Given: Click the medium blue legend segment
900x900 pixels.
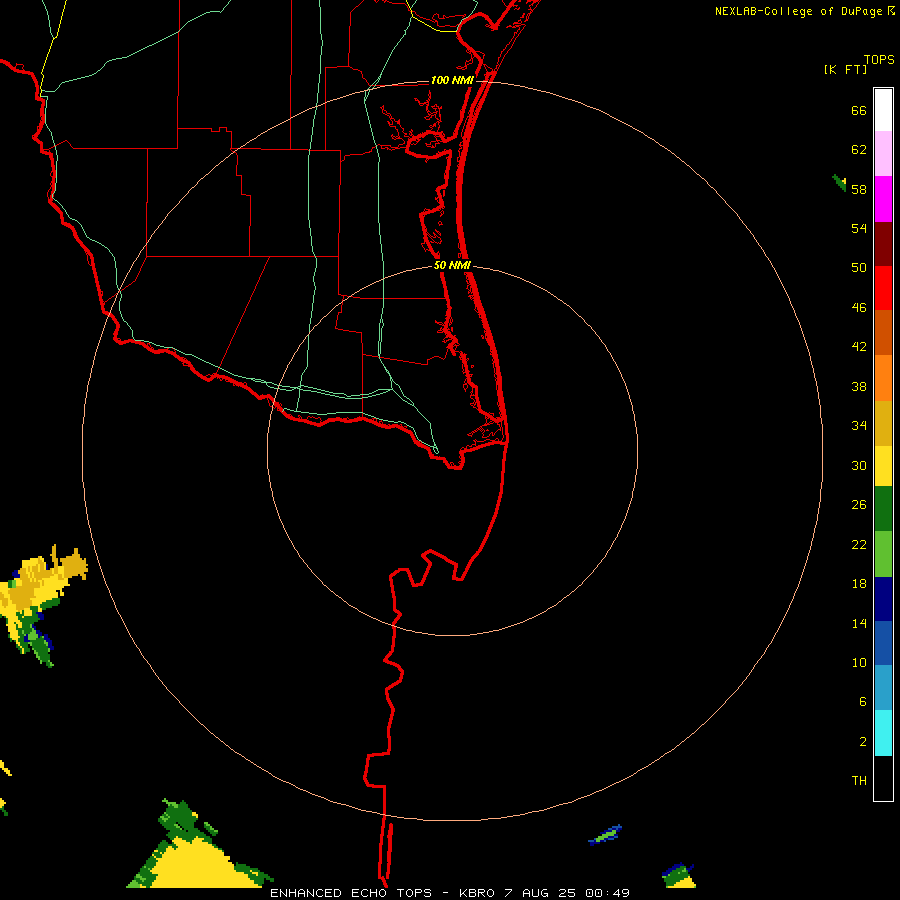Looking at the screenshot, I should pos(883,643).
